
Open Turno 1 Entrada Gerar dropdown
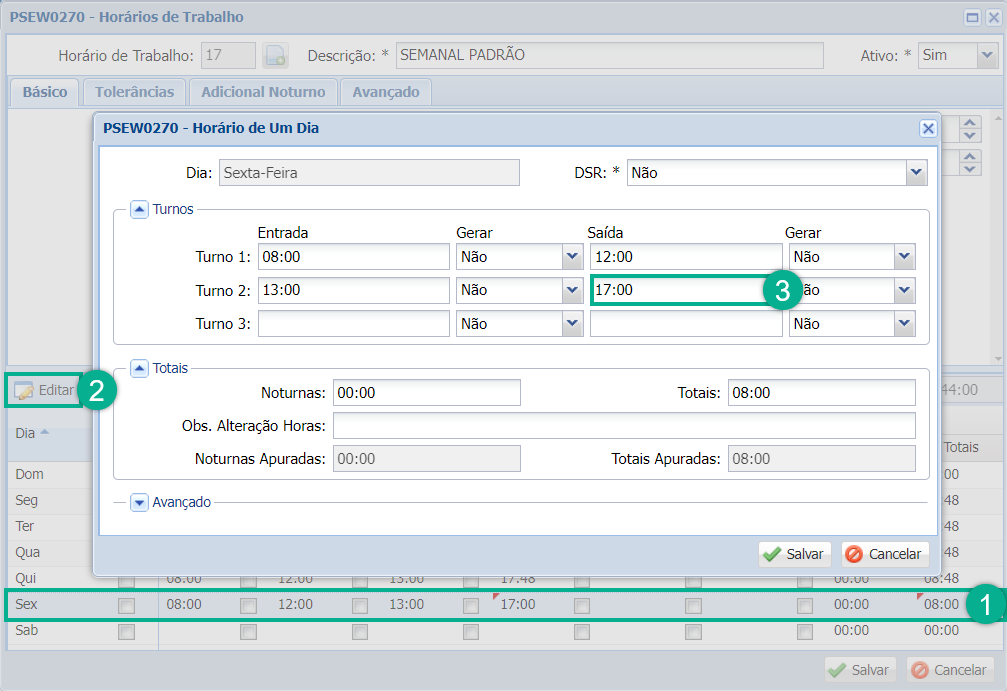(x=572, y=257)
